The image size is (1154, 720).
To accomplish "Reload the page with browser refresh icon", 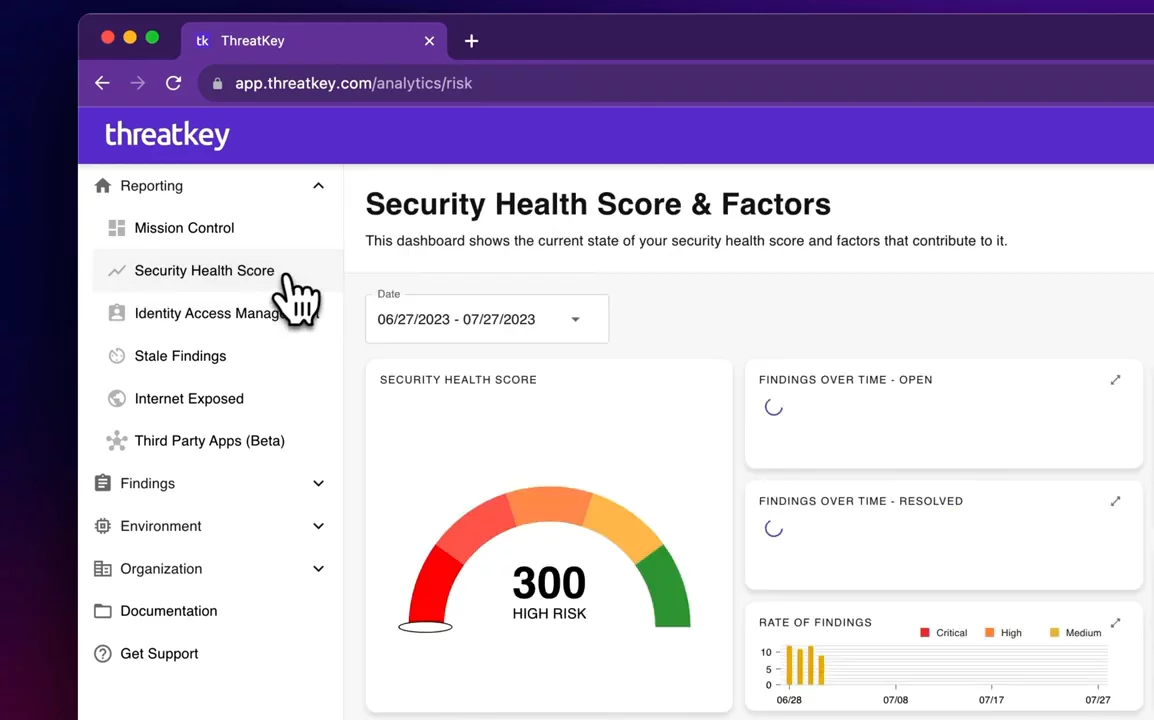I will click(173, 83).
